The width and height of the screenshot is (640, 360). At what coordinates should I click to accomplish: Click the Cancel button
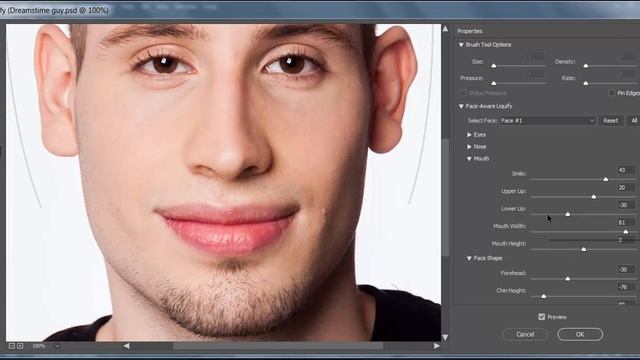(525, 334)
